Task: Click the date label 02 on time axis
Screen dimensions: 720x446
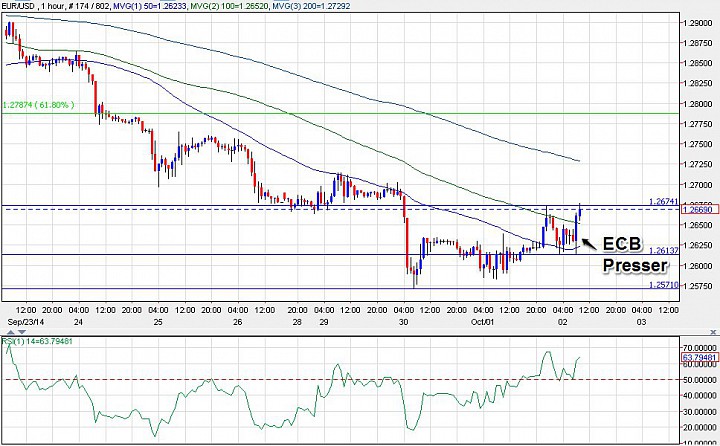Action: (562, 322)
